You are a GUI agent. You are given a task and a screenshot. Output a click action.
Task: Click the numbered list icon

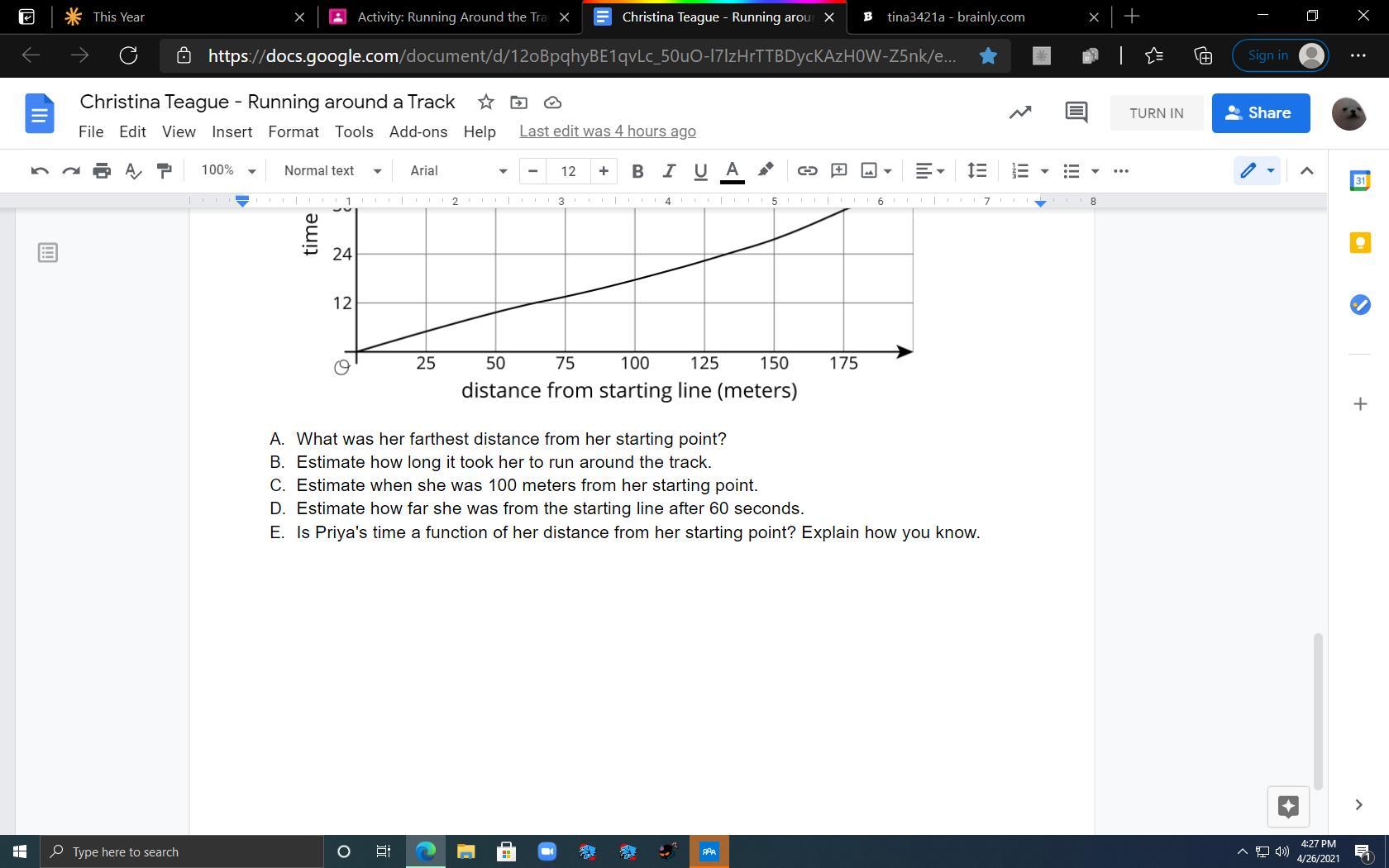pyautogui.click(x=1020, y=170)
